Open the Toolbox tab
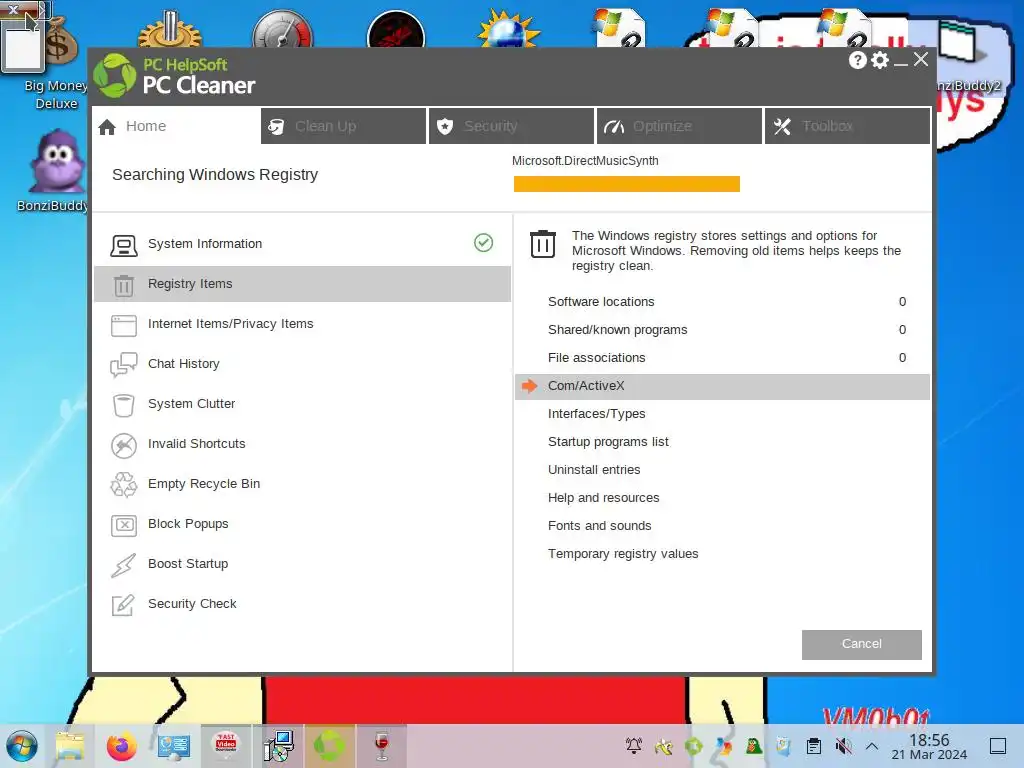This screenshot has width=1024, height=768. 848,126
